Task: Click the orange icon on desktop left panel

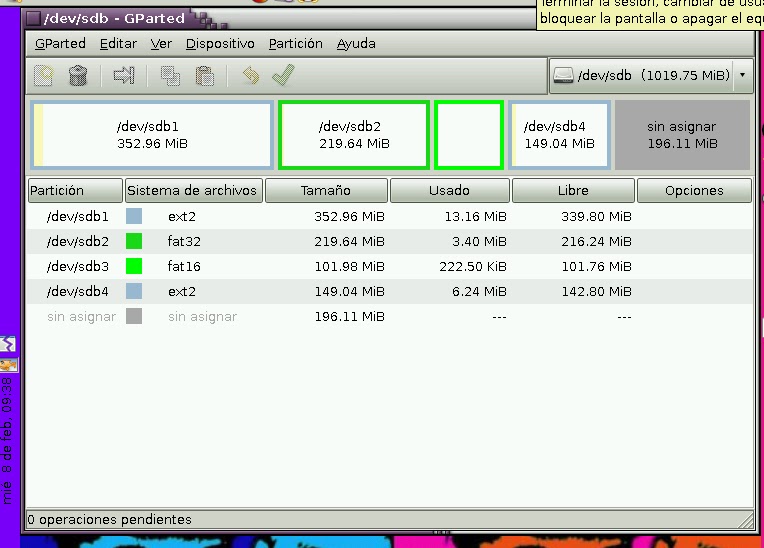Action: (8, 365)
